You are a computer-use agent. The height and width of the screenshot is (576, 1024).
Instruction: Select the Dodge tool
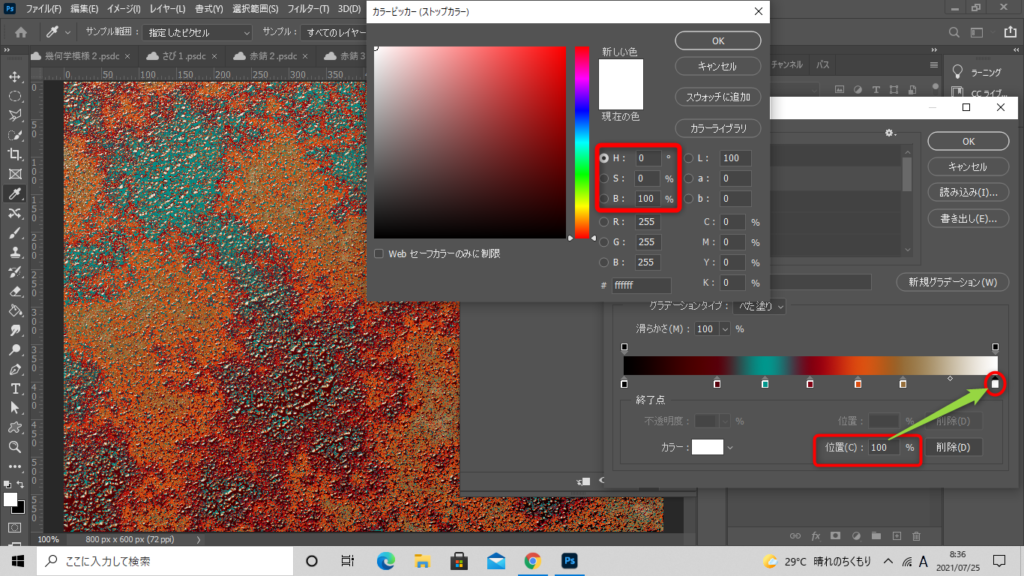click(x=14, y=350)
